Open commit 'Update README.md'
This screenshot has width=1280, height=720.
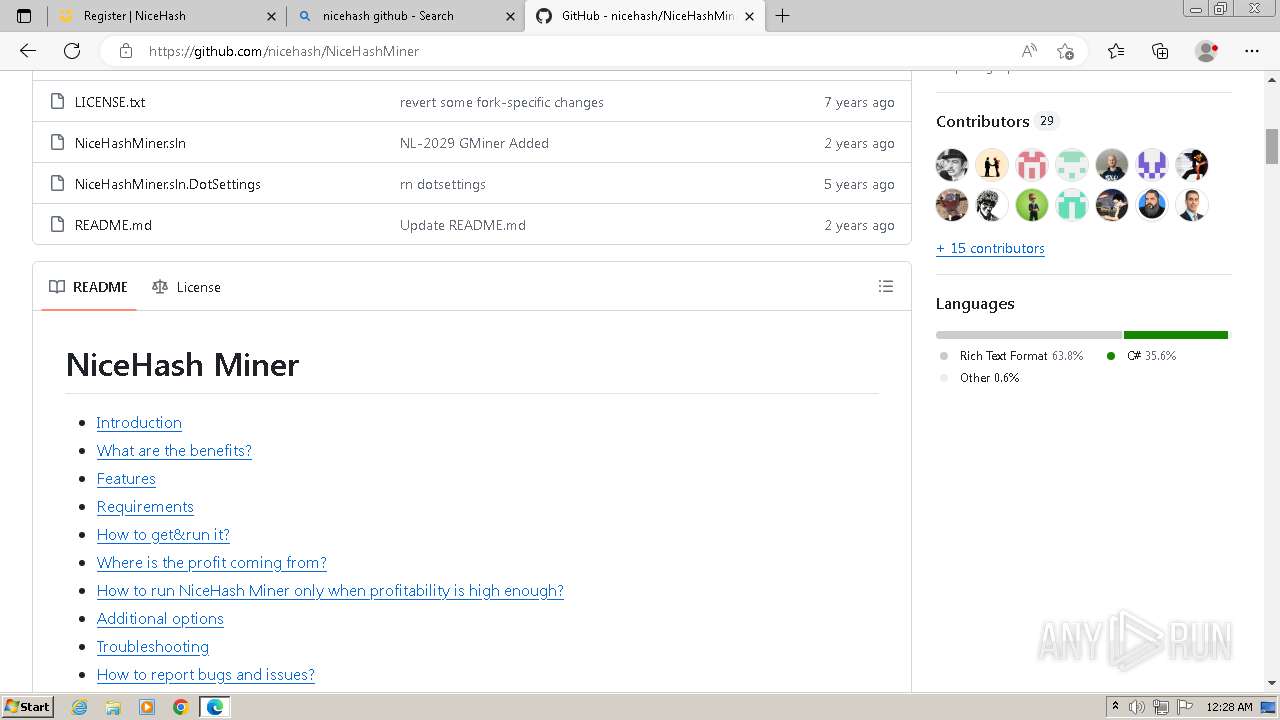tap(463, 225)
